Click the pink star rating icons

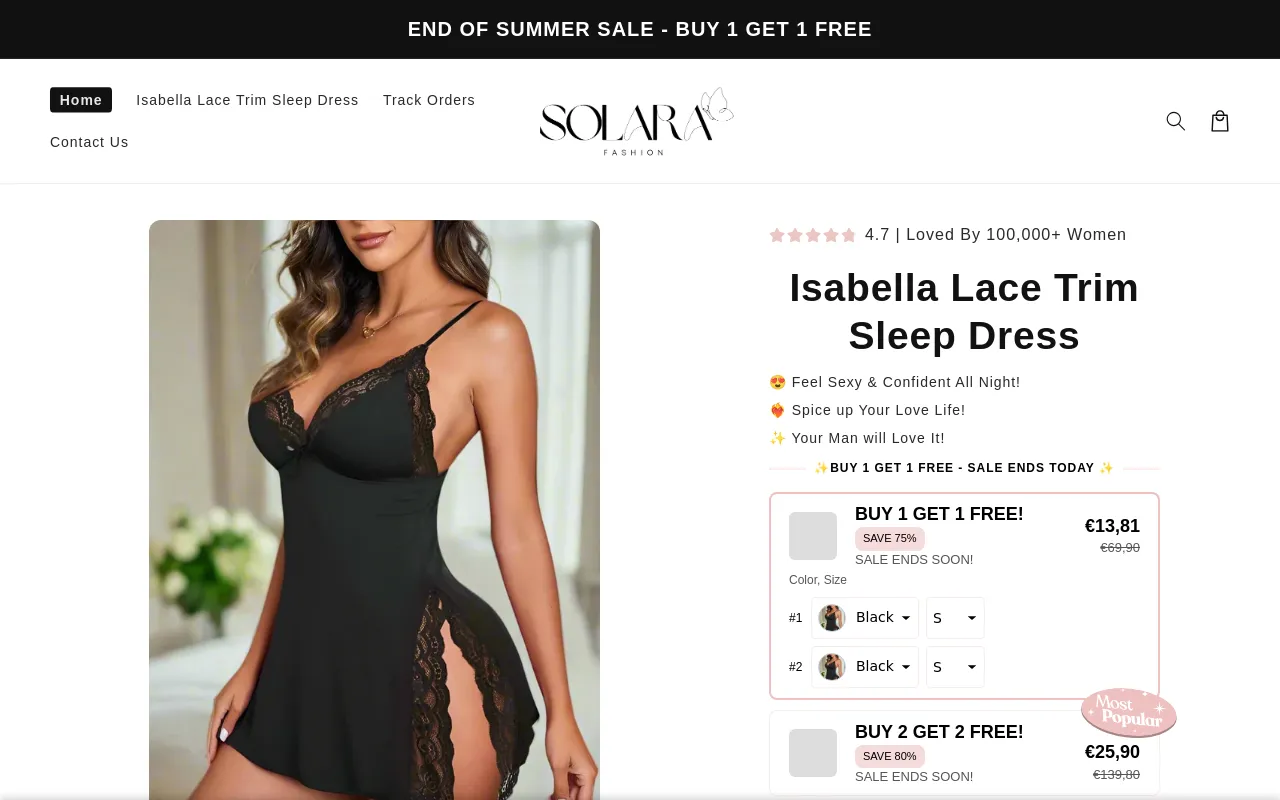click(813, 235)
